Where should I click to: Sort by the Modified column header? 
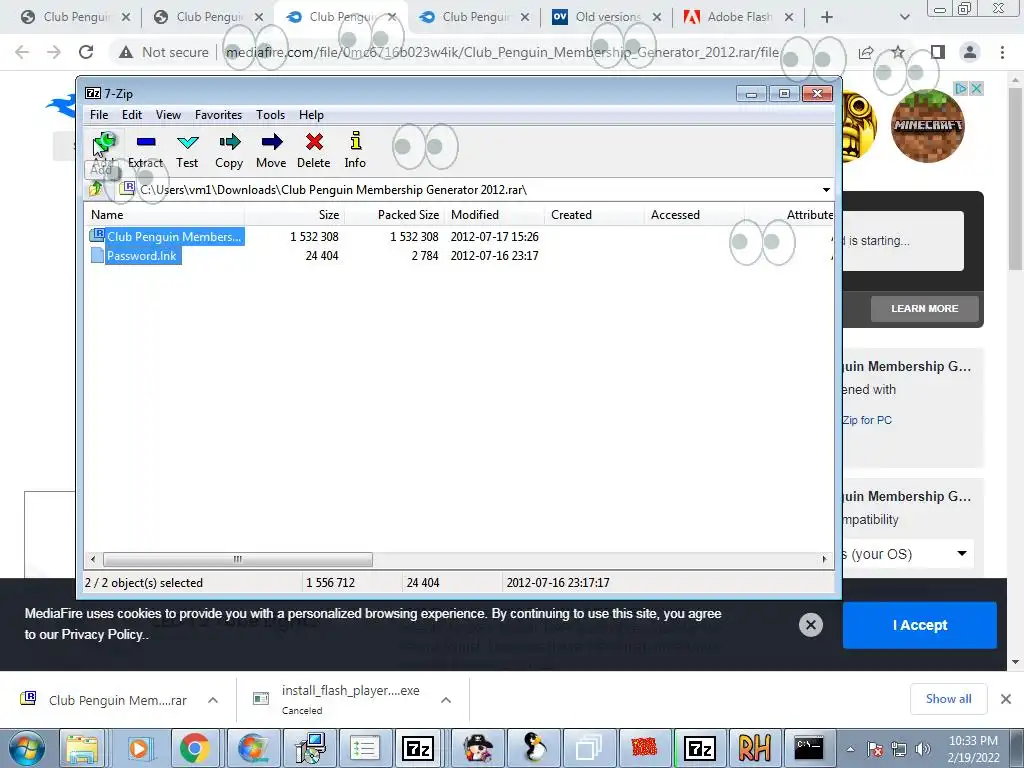494,215
